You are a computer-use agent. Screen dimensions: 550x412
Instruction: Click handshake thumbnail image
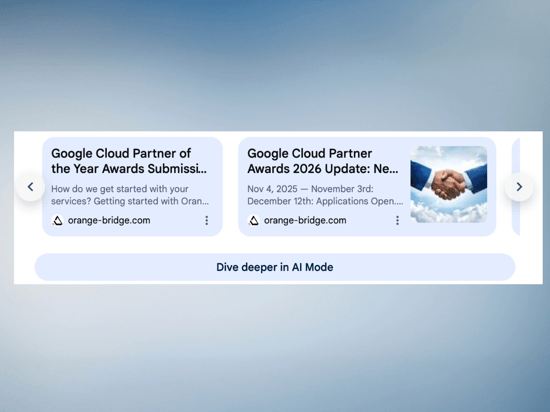449,184
